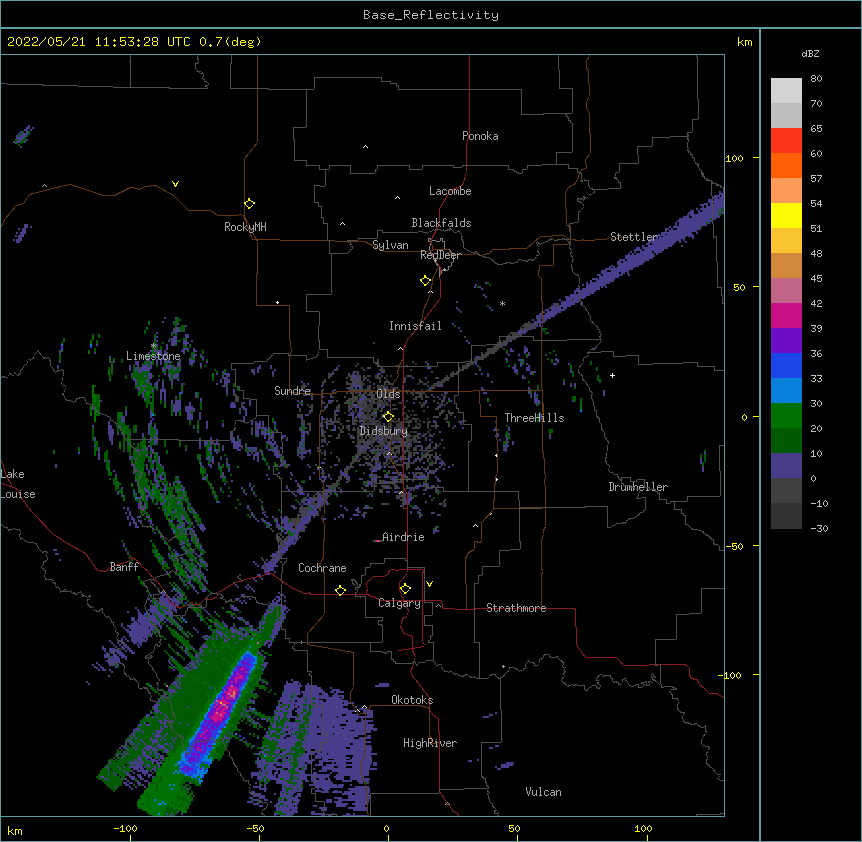Click the Sylvan label
This screenshot has height=842, width=862.
coord(390,245)
